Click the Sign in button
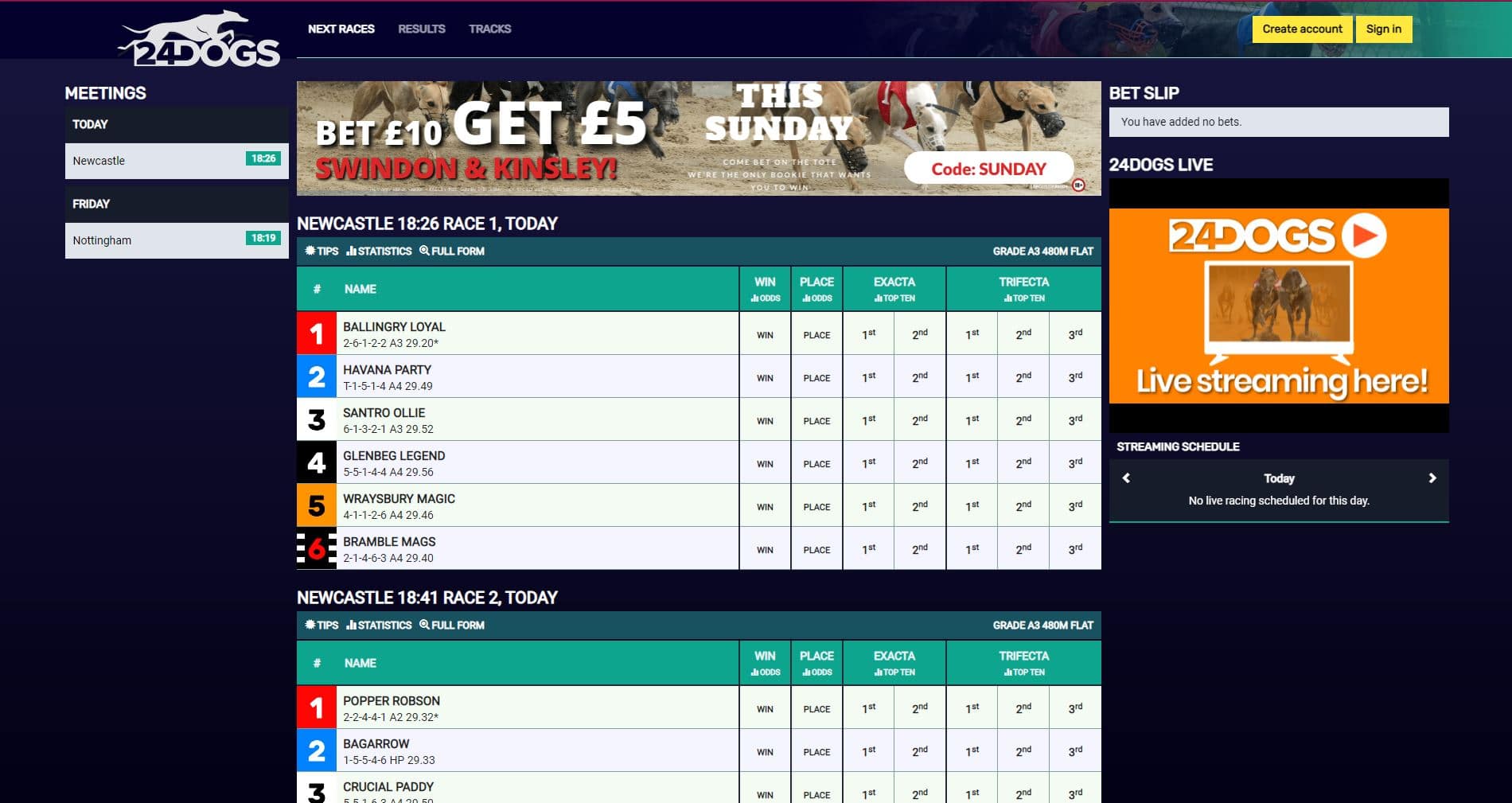Screen dimensions: 1512x803 [x=1384, y=29]
